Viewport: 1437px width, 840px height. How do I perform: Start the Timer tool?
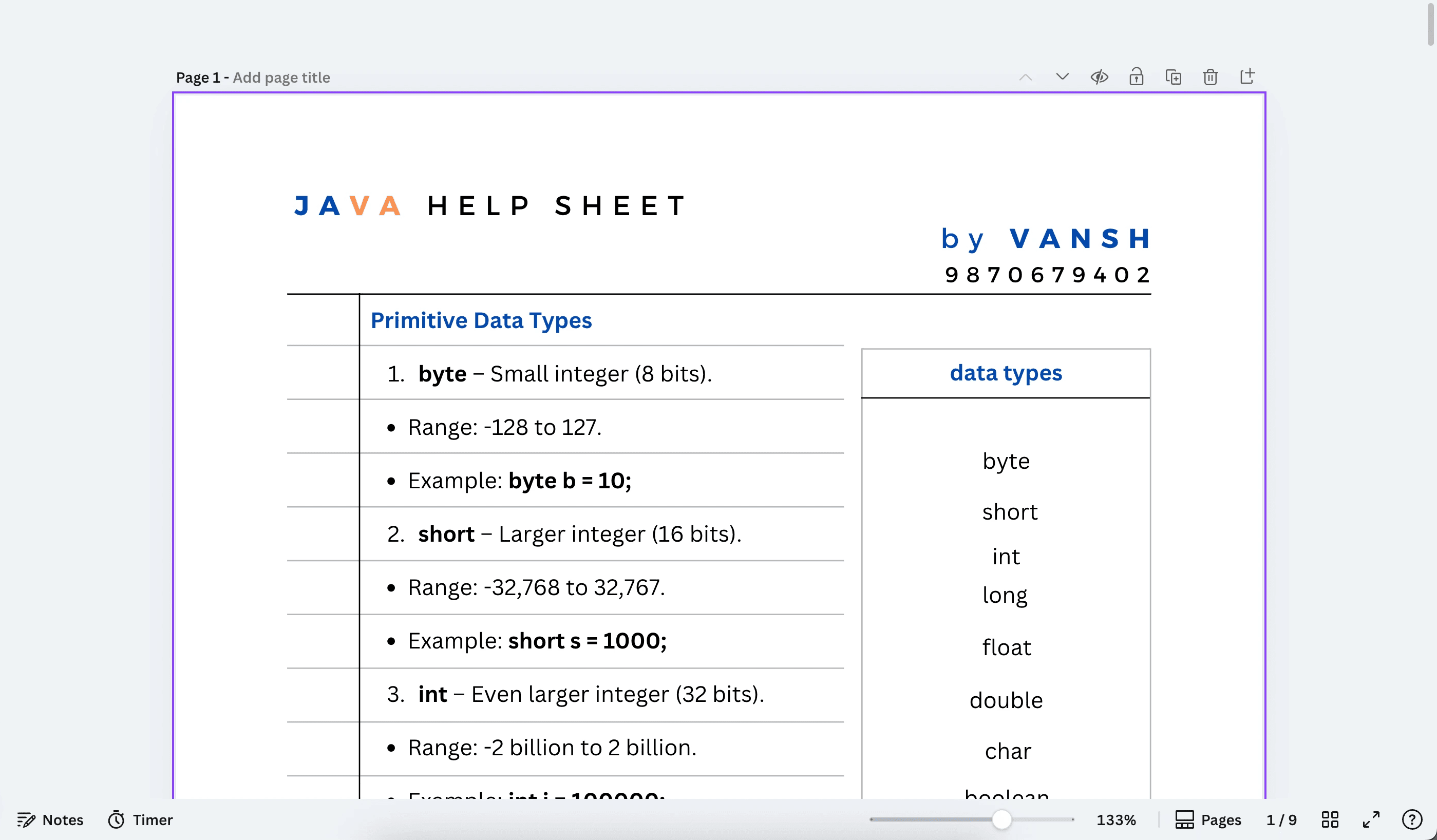(140, 819)
